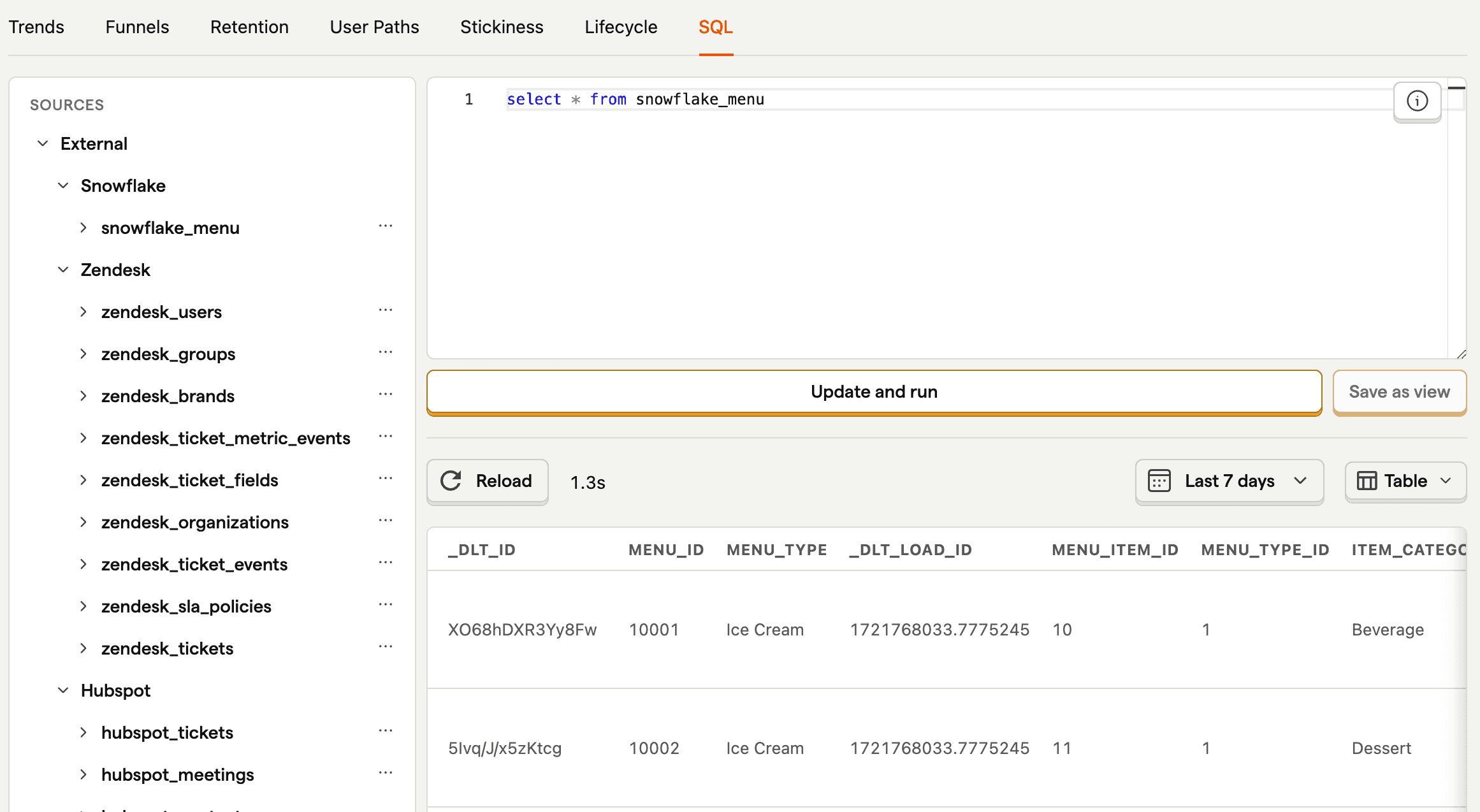Image resolution: width=1480 pixels, height=812 pixels.
Task: Expand the zendesk_organizations table
Action: point(83,522)
